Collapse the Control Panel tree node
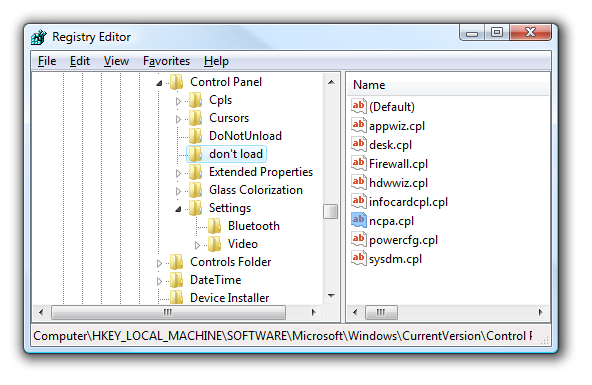 click(159, 83)
